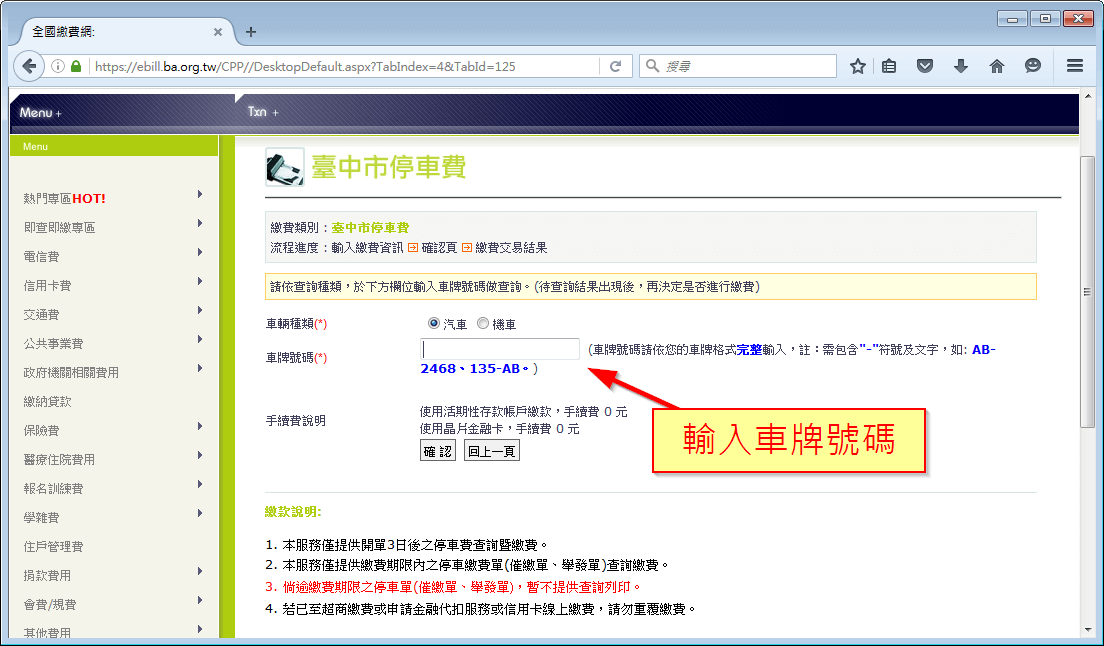The image size is (1104, 646).
Task: Click the reload page icon
Action: [x=616, y=66]
